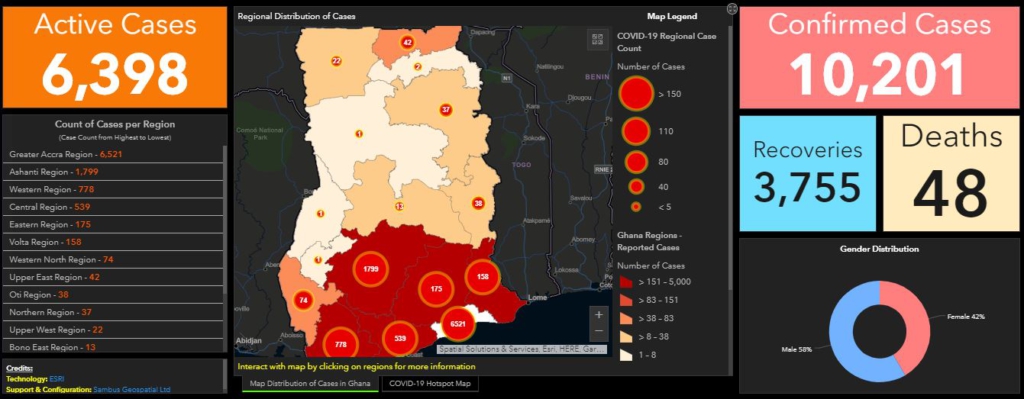Click the 6521 cluster marker on Greater Accra
The image size is (1024, 399).
[x=458, y=324]
